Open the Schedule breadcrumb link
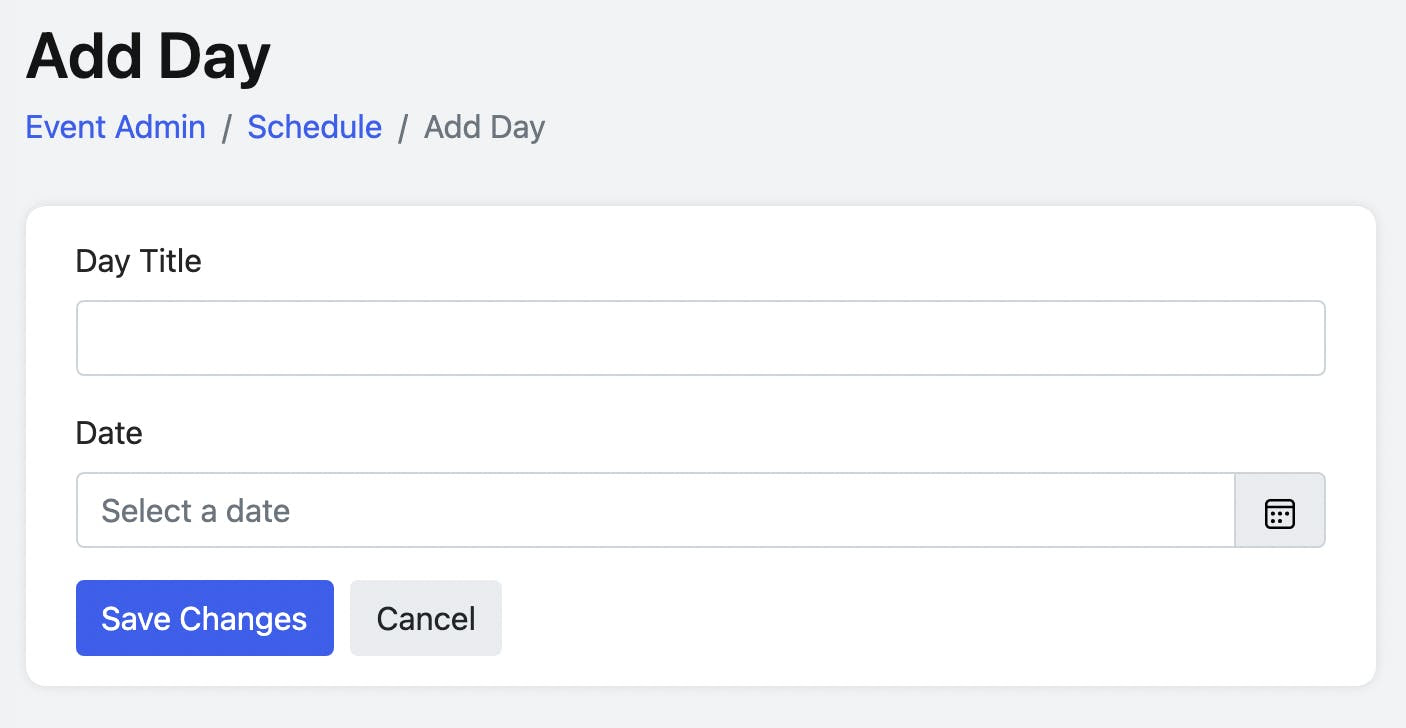Image resolution: width=1406 pixels, height=728 pixels. click(x=314, y=127)
